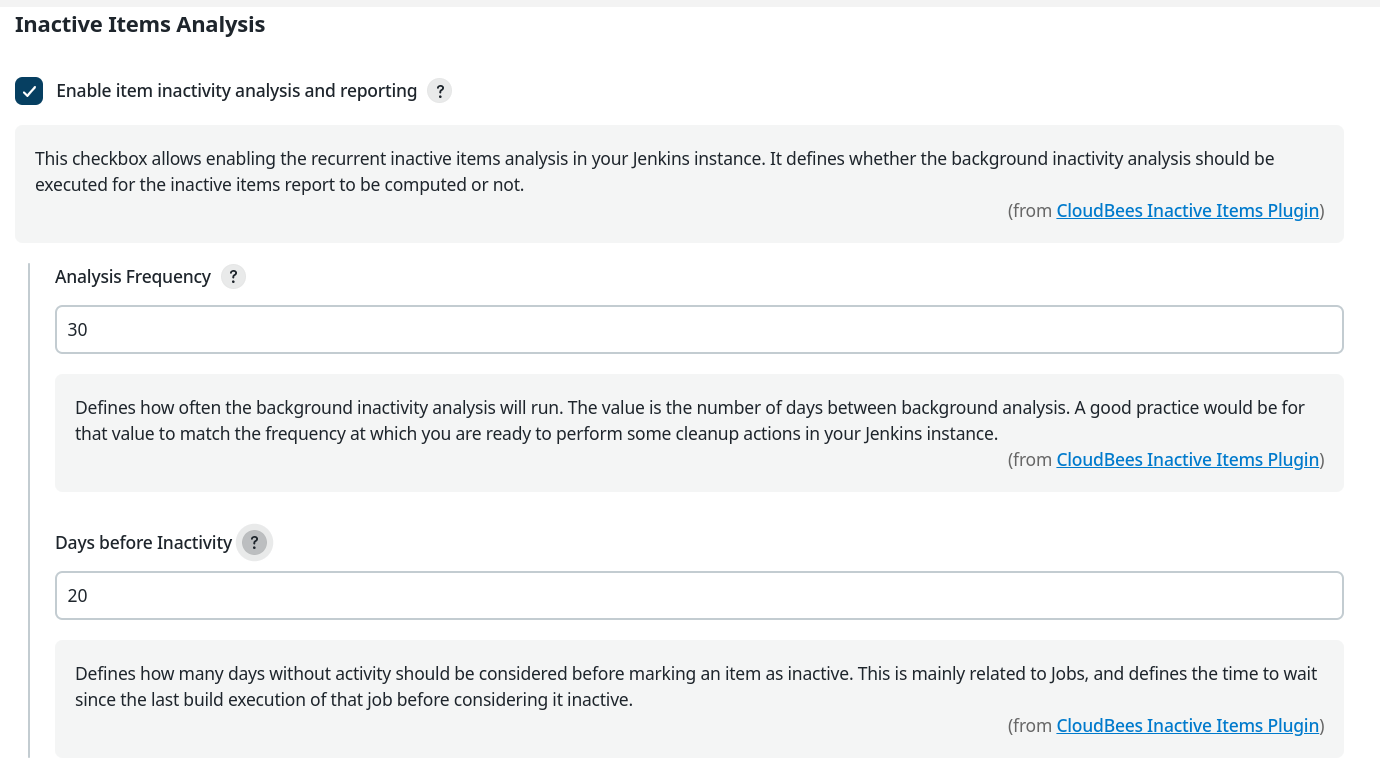Open help icon next to Analysis Frequency
Image resolution: width=1380 pixels, height=781 pixels.
click(233, 277)
